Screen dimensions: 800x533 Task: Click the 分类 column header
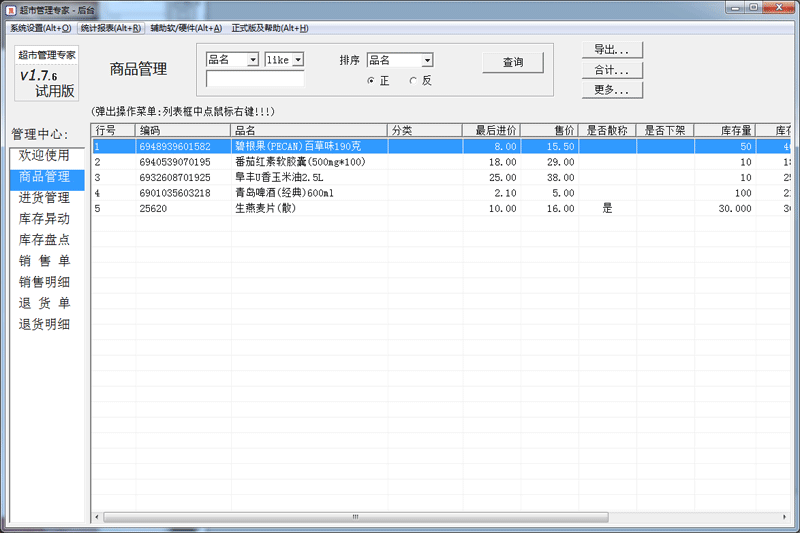[x=424, y=131]
